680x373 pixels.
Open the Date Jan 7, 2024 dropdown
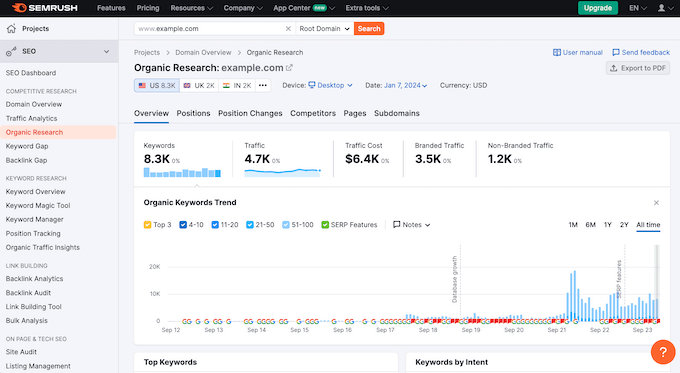point(405,85)
